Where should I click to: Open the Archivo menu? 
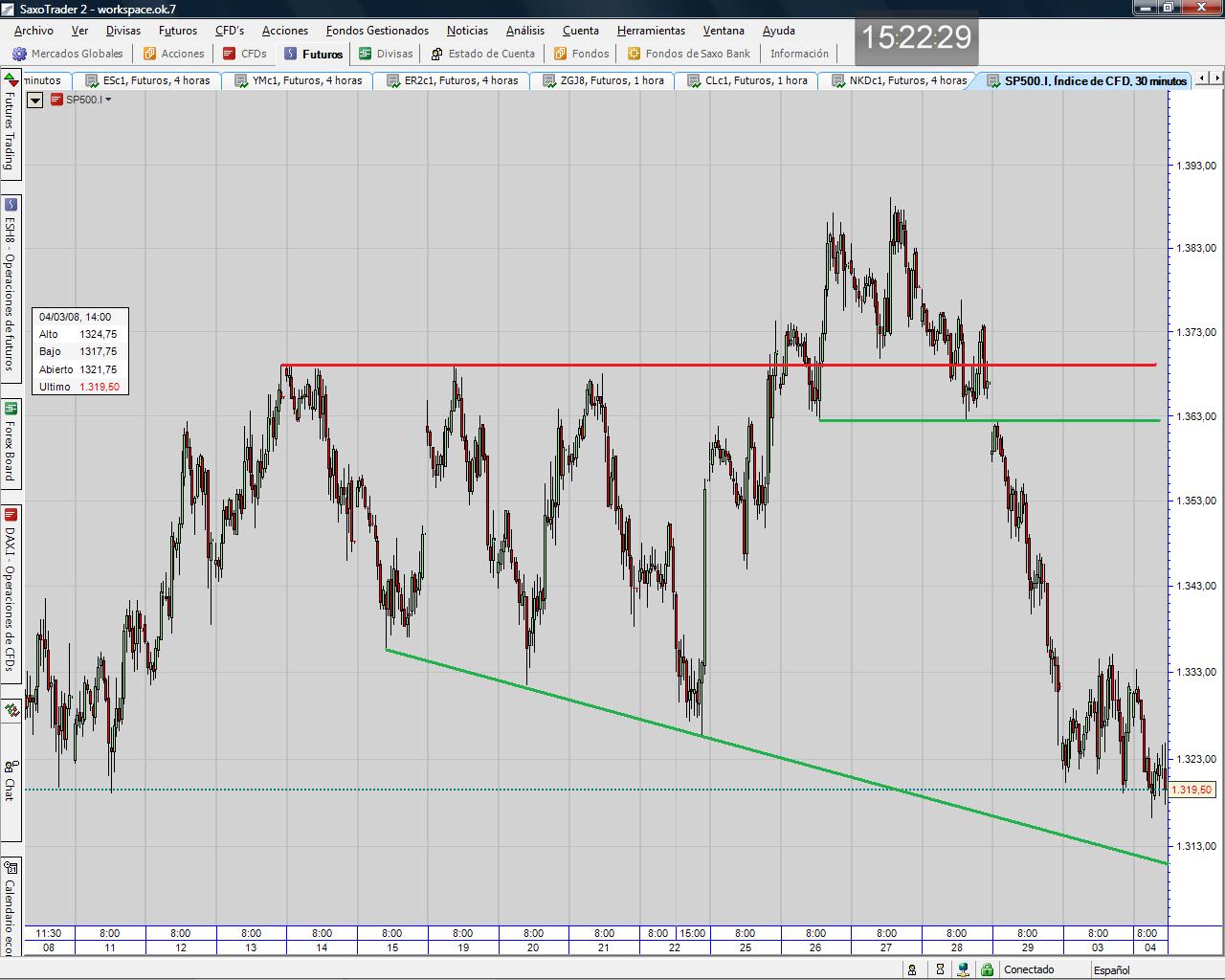(33, 31)
